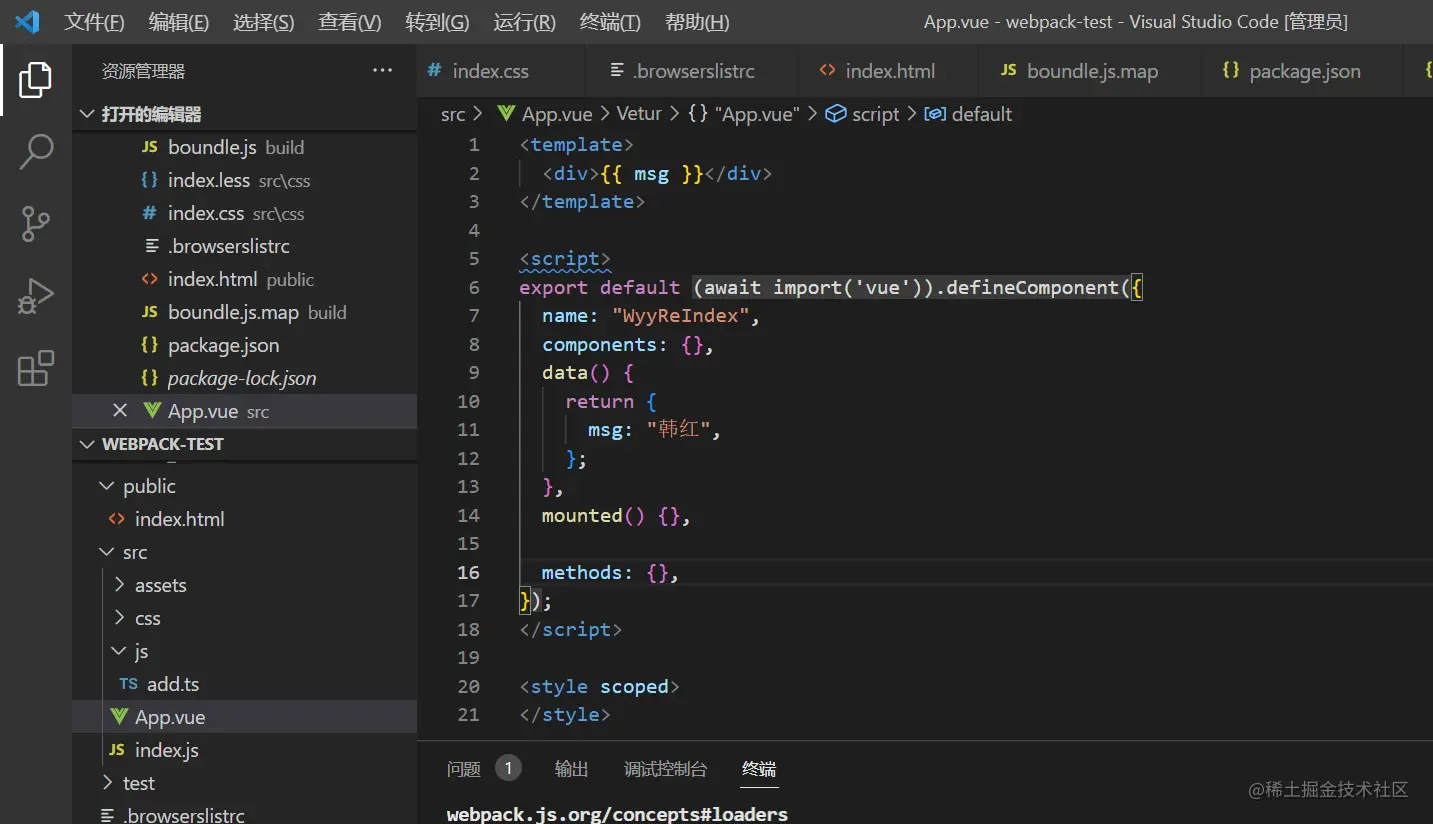Close App.vue in open editors list

tap(120, 411)
